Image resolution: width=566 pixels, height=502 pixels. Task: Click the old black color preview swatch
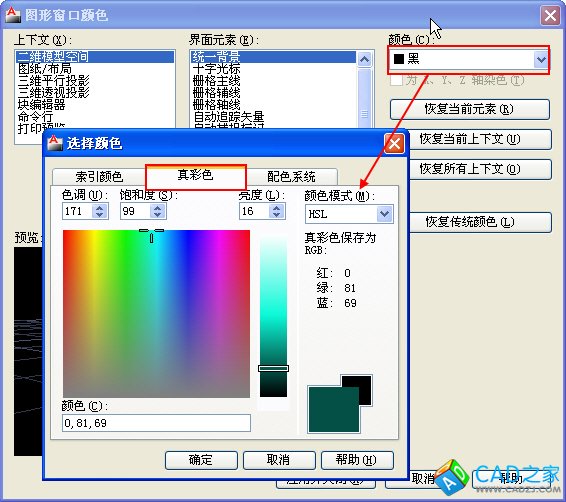tap(365, 390)
